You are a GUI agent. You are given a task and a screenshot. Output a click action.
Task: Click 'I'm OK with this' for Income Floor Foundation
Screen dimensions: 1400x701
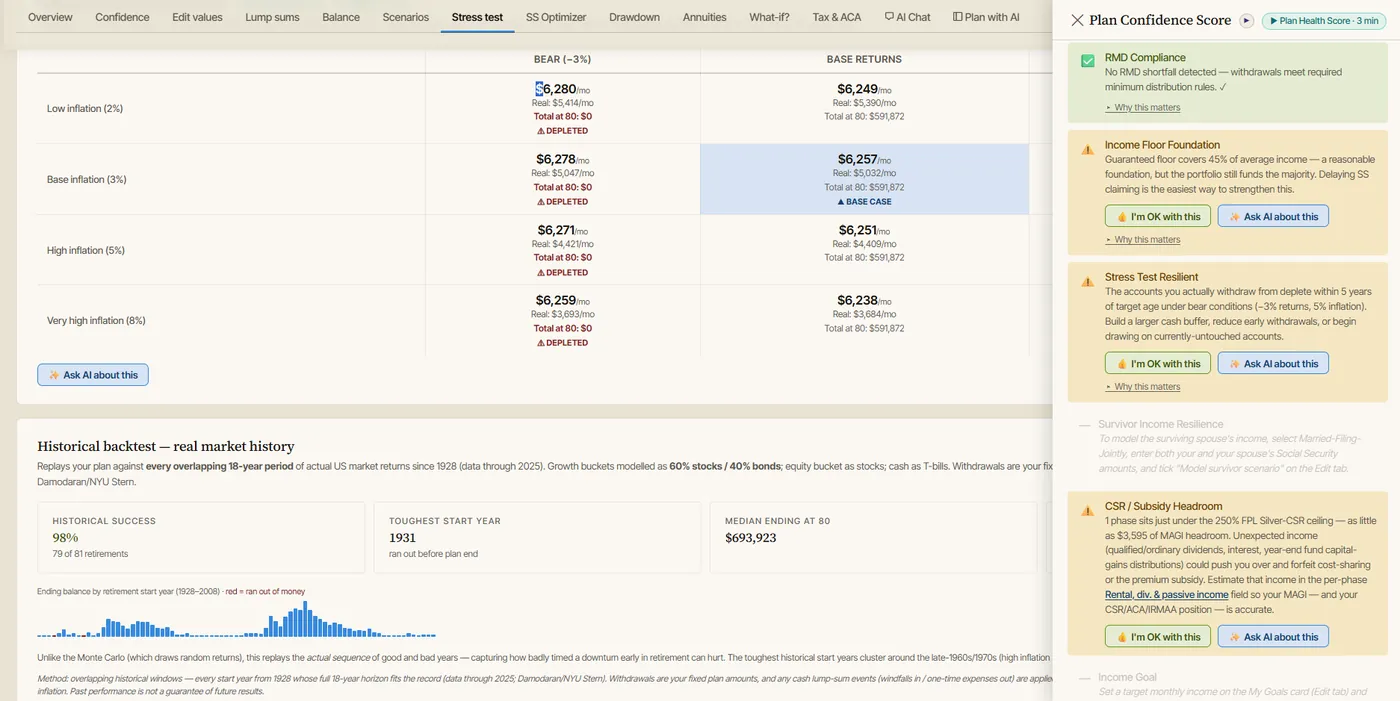[1158, 216]
